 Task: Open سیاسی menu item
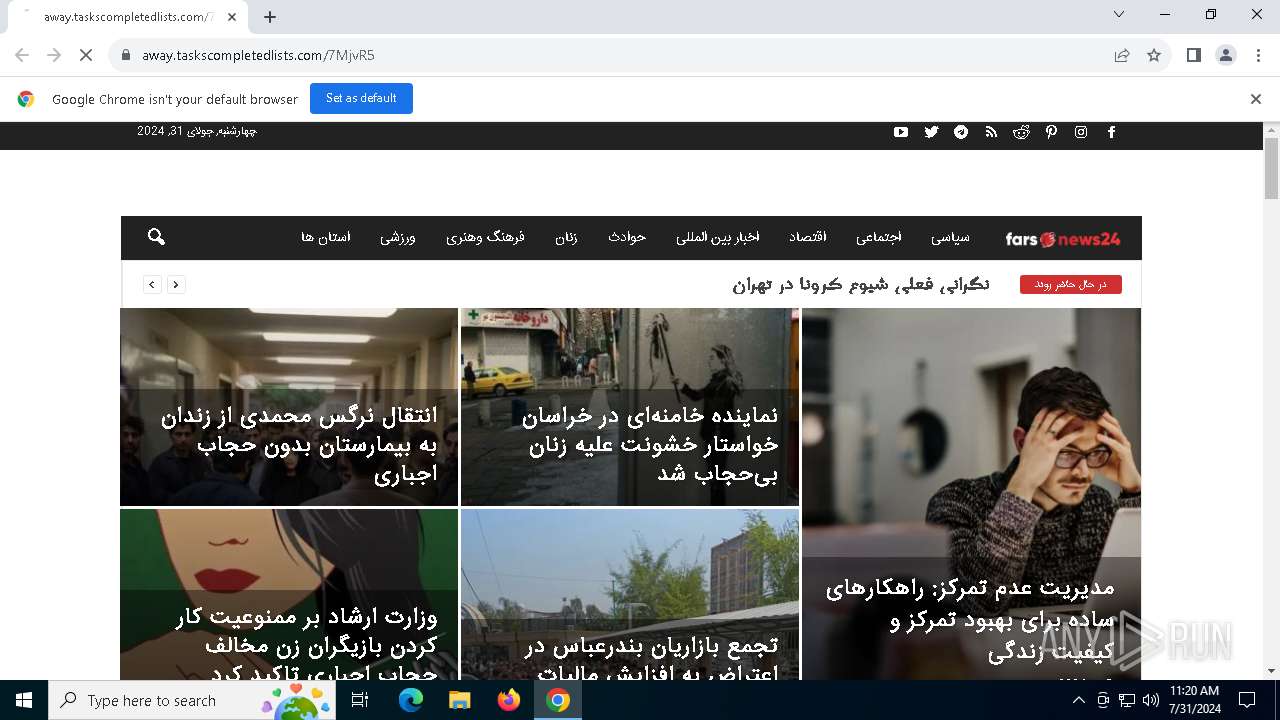(950, 237)
